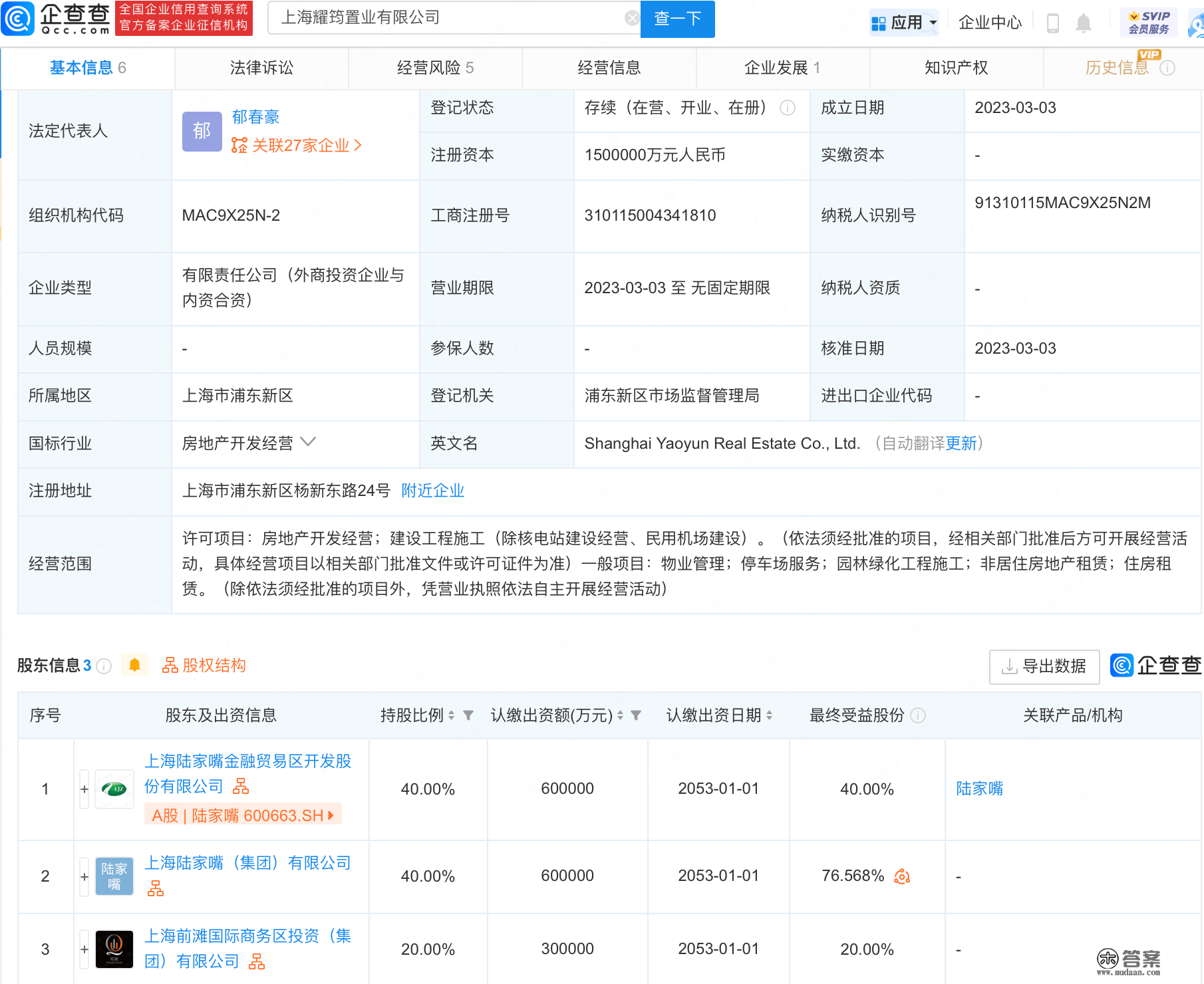Switch to 经营信息 tab

(x=609, y=68)
